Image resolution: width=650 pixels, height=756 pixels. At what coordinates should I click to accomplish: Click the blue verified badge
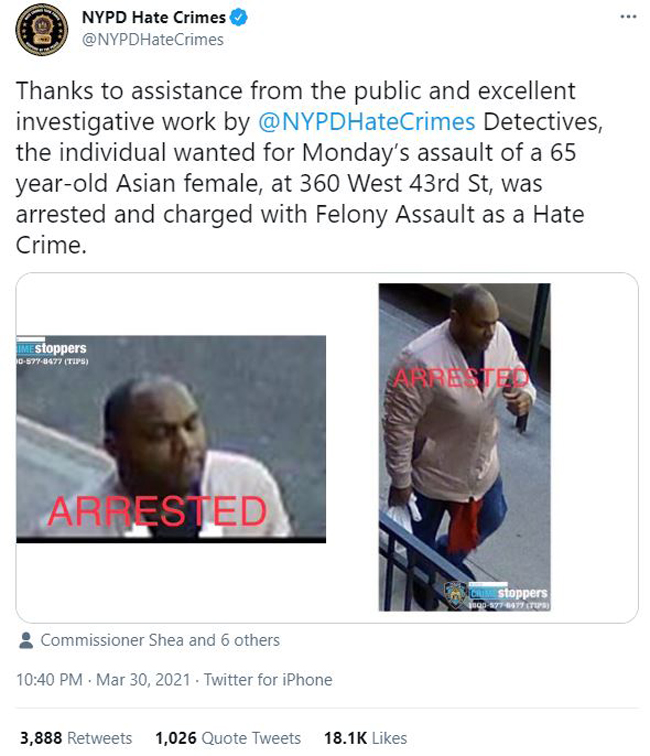[238, 18]
